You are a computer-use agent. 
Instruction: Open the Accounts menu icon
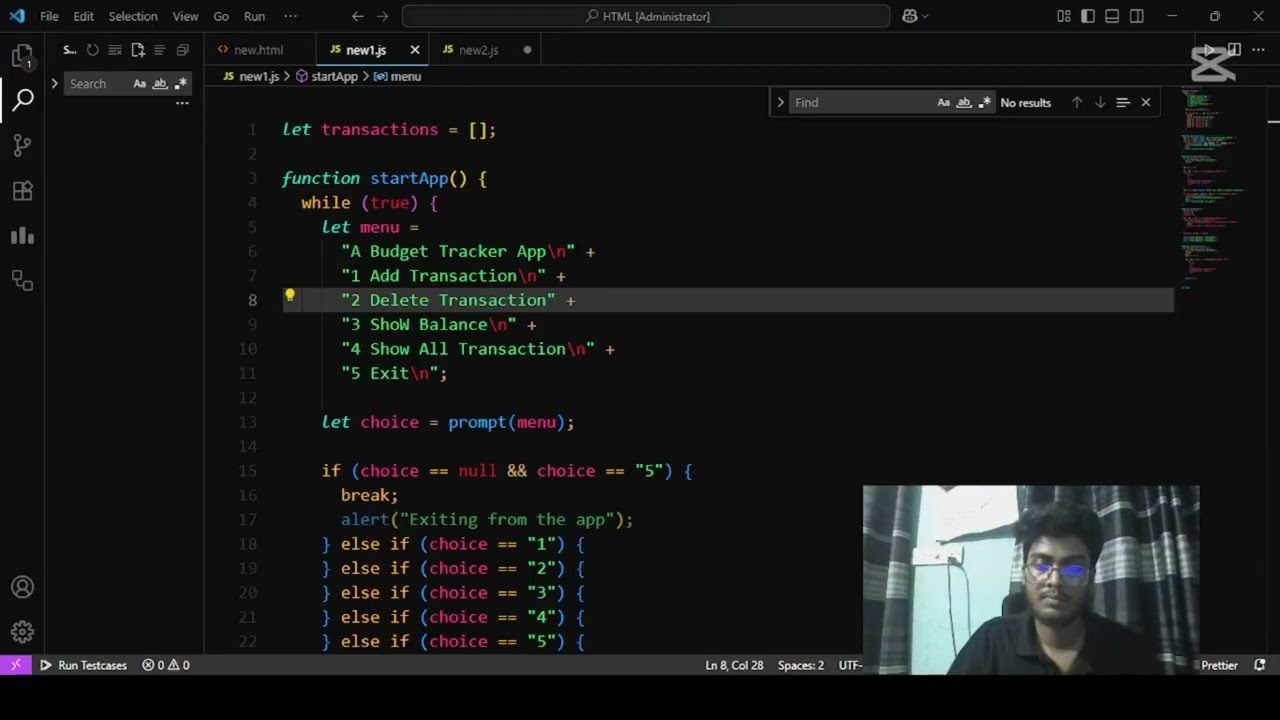point(22,587)
